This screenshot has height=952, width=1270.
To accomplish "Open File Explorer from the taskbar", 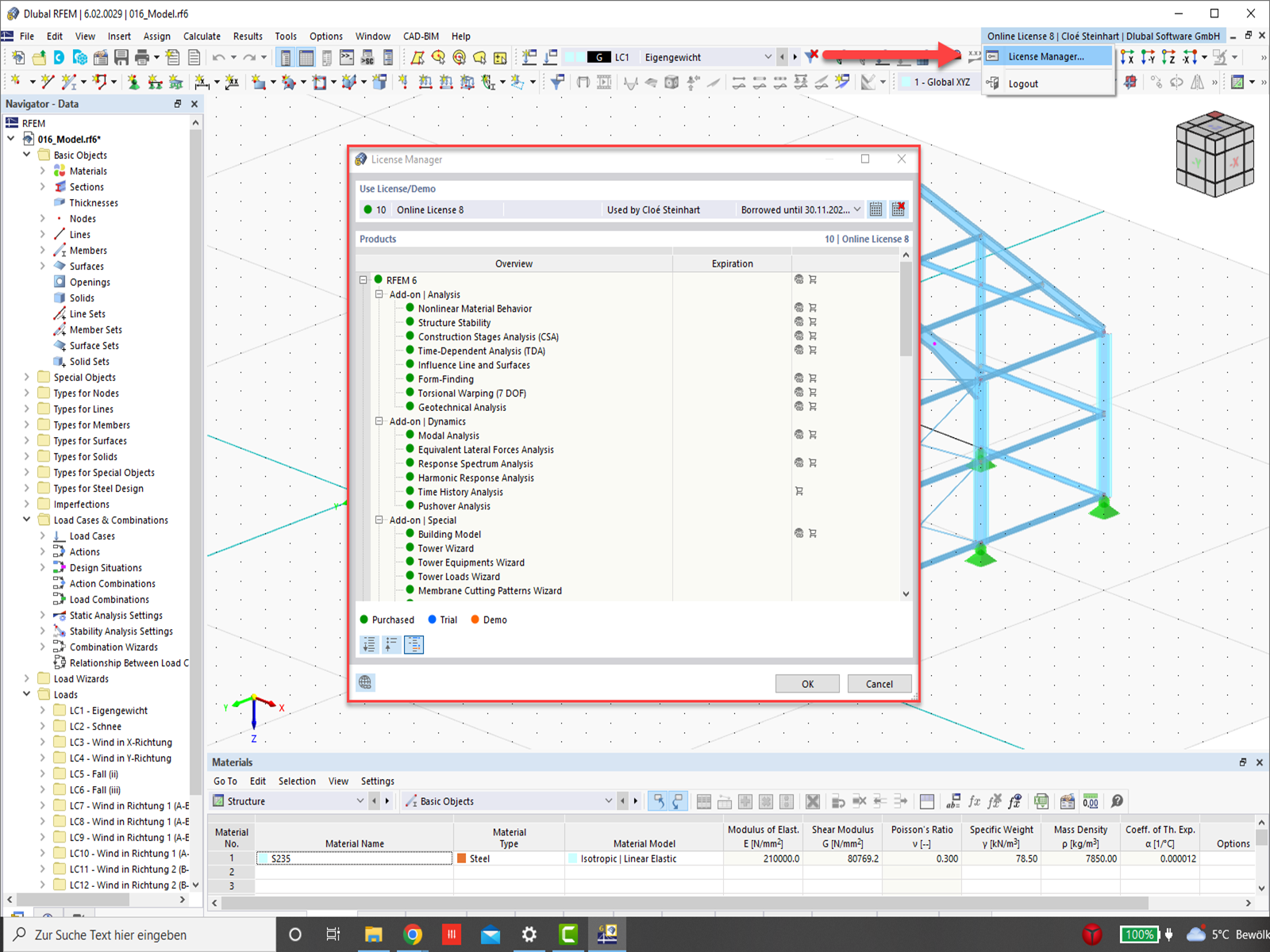I will point(374,935).
